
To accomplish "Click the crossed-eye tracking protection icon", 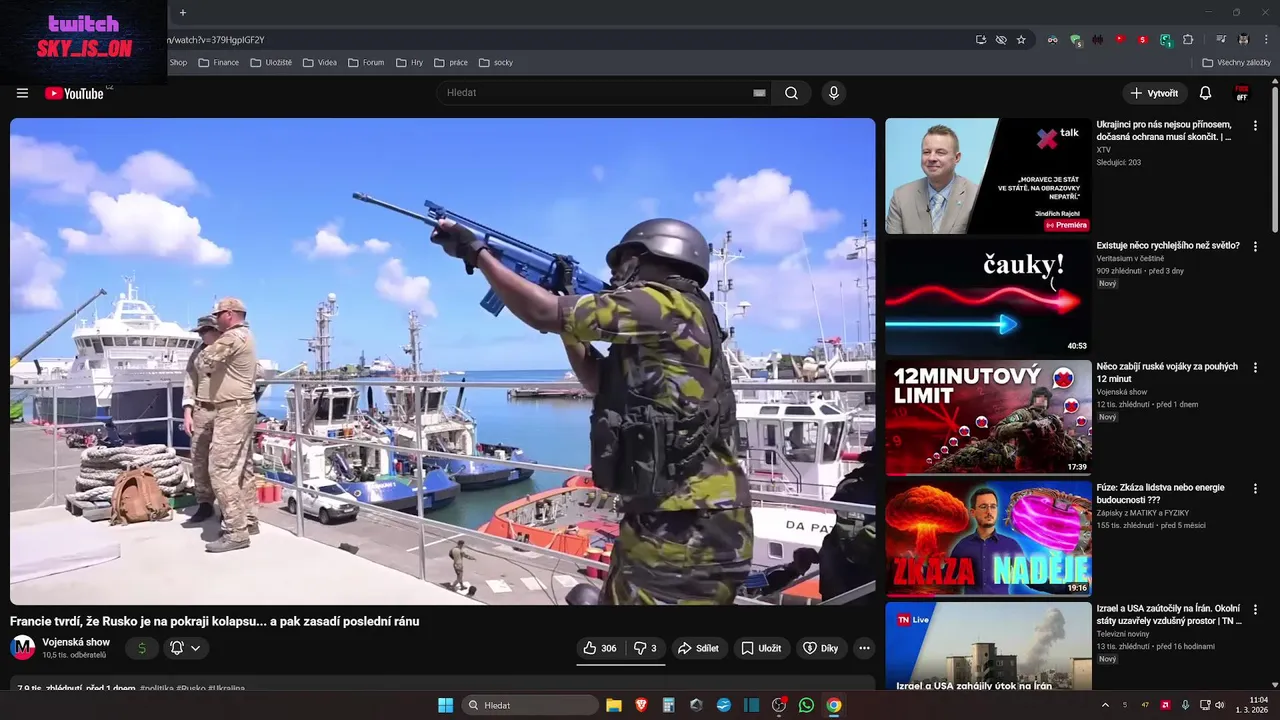I will tap(1001, 40).
